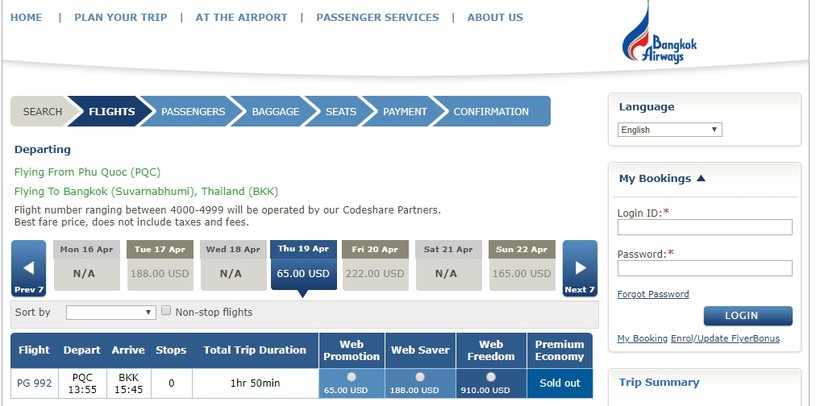Screen dimensions: 820x406
Task: Select Web Promotion 65.00 USD fare
Action: point(352,377)
